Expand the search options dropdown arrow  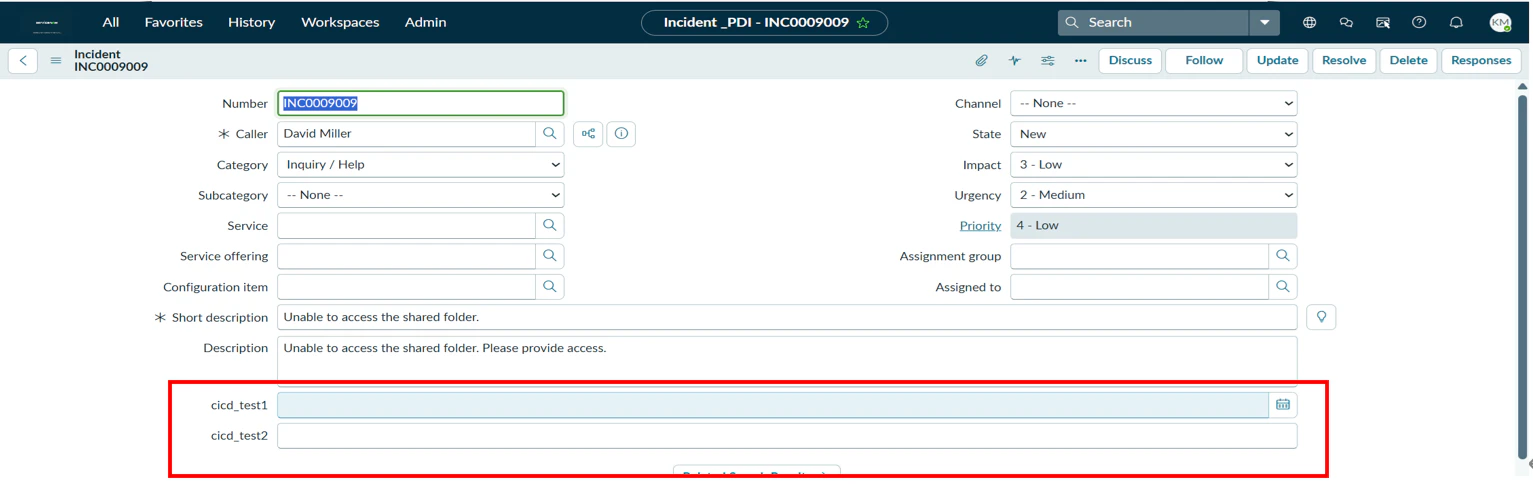tap(1265, 22)
